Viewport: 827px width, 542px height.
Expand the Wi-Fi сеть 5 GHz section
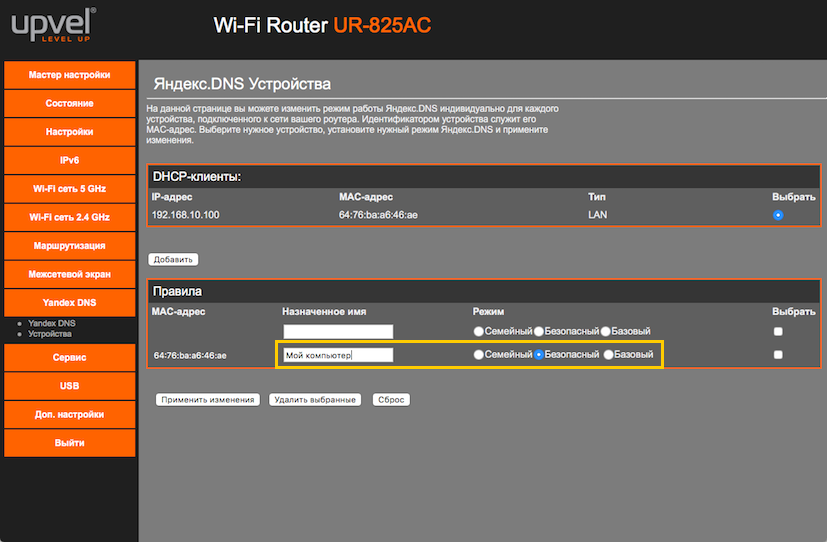[70, 188]
